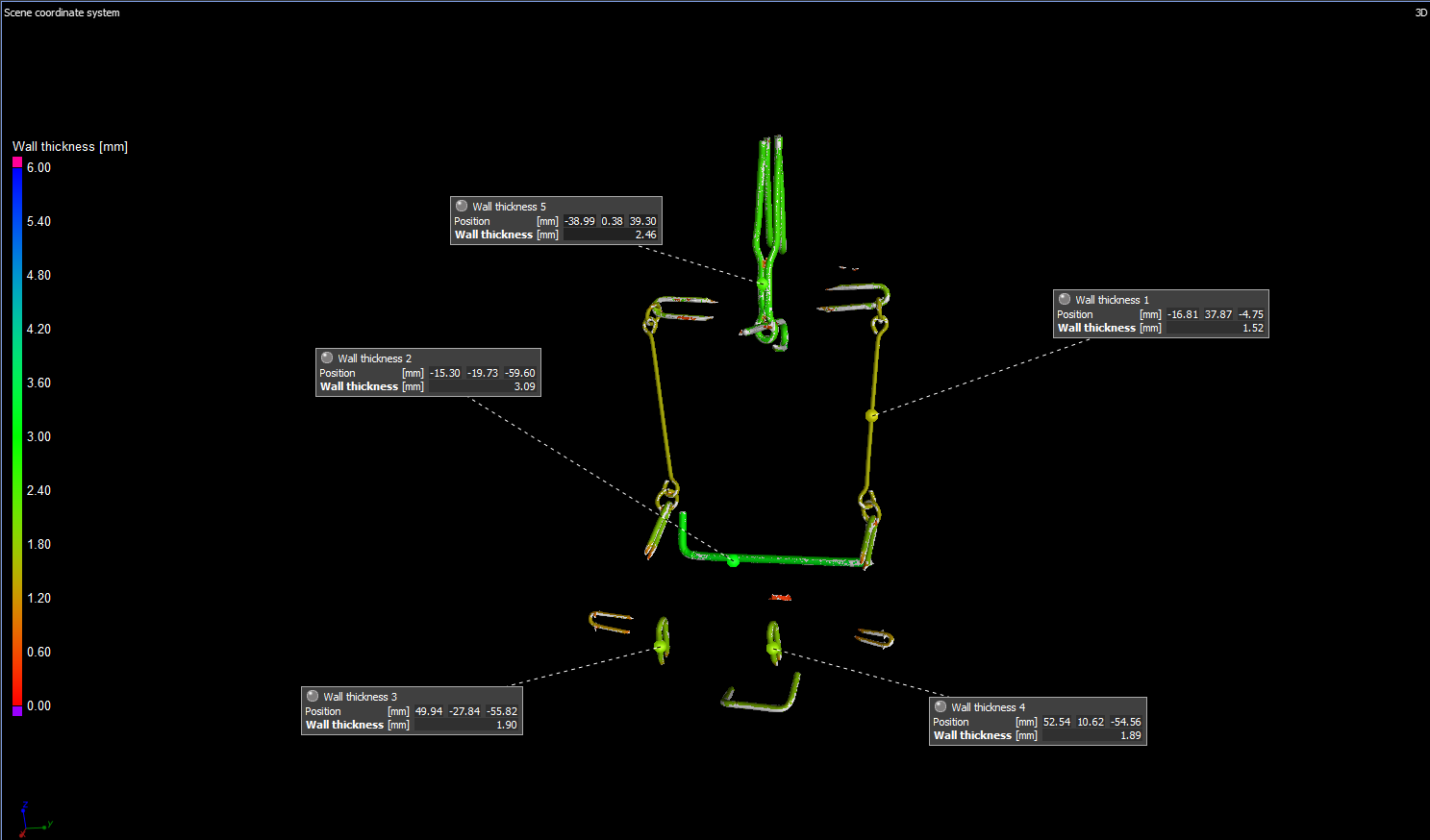
Task: Click the sphere icon in Wall thickness 5 annotation
Action: click(x=462, y=207)
